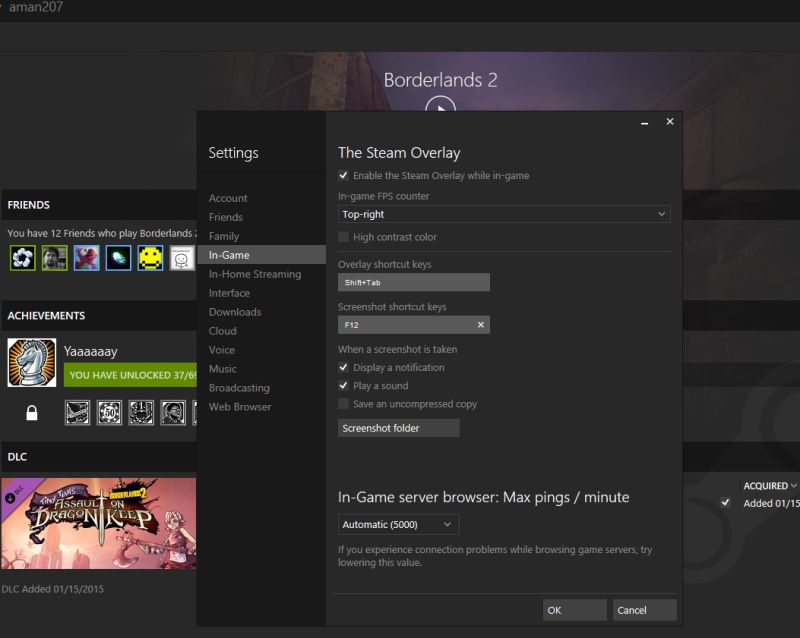The height and width of the screenshot is (638, 800).
Task: Open In-Home Streaming settings
Action: click(x=255, y=274)
